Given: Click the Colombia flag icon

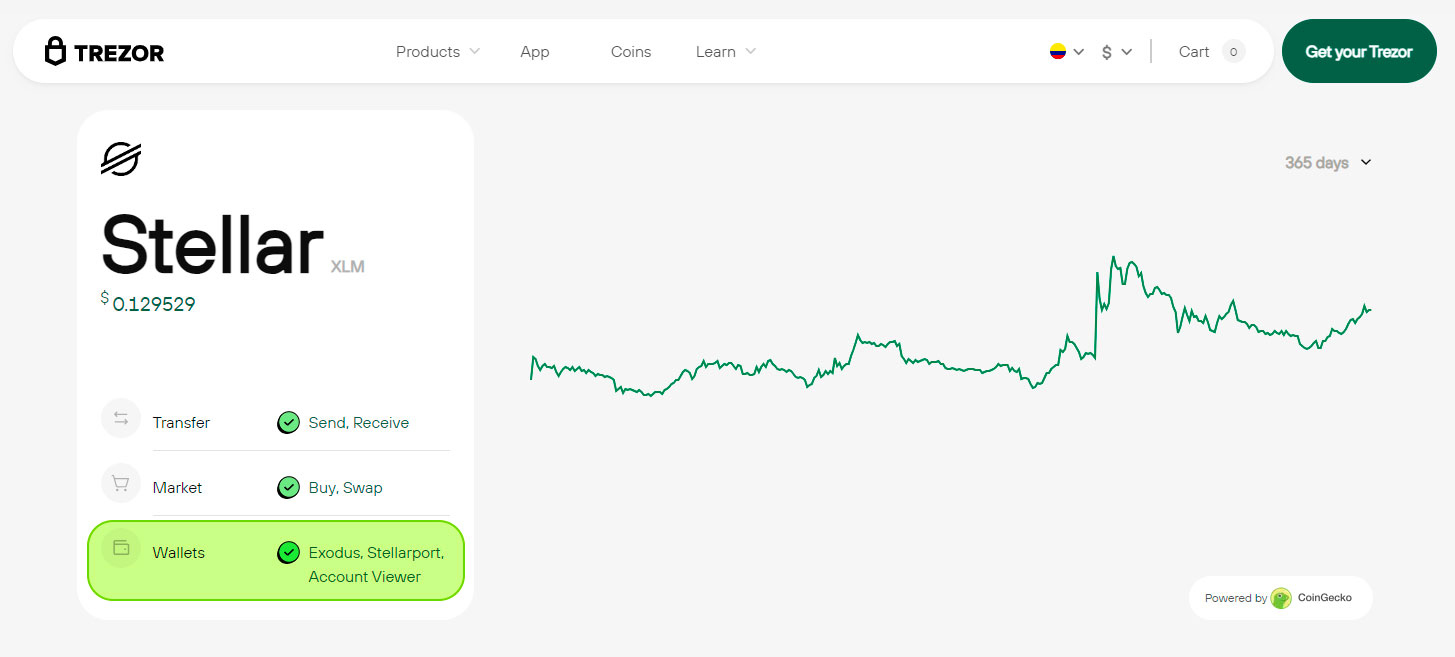Looking at the screenshot, I should point(1058,51).
